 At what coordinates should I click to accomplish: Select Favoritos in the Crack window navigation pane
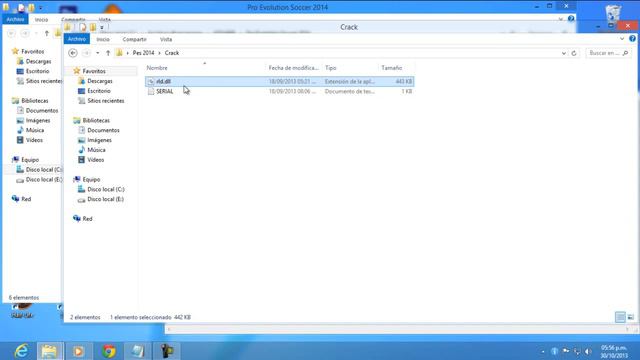tap(94, 71)
